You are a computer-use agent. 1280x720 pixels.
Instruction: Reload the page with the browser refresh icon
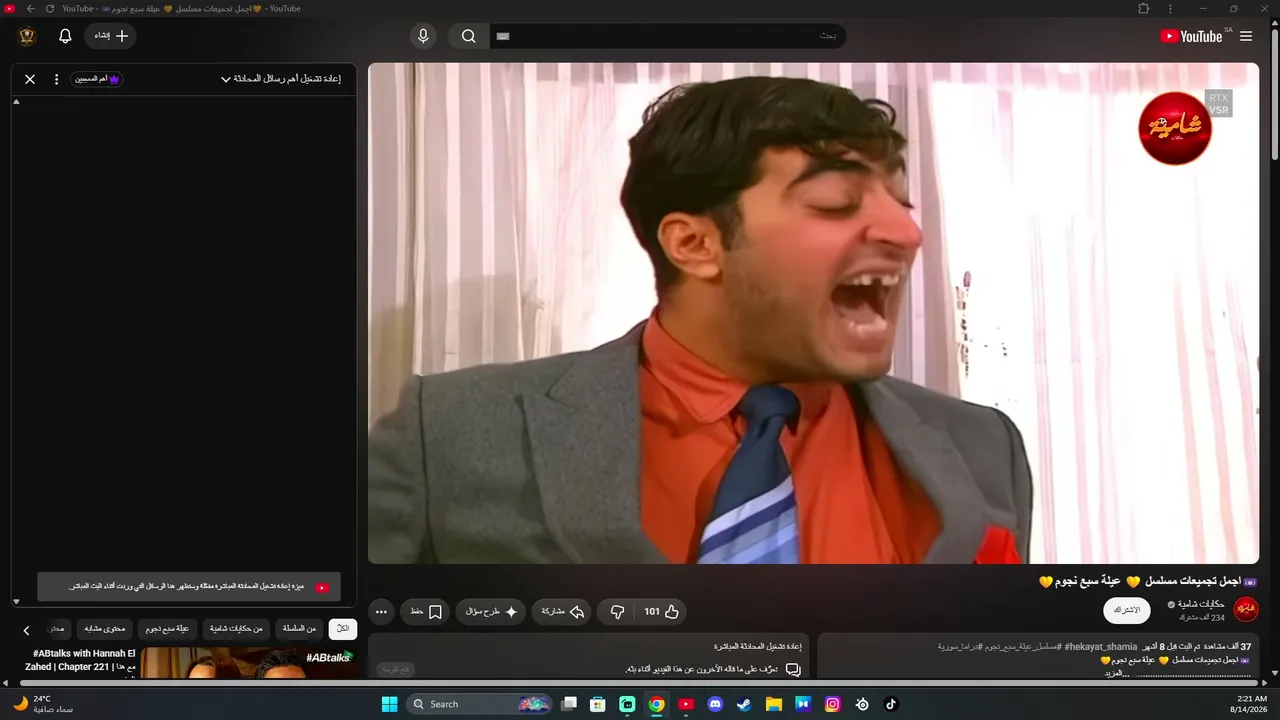click(x=49, y=9)
